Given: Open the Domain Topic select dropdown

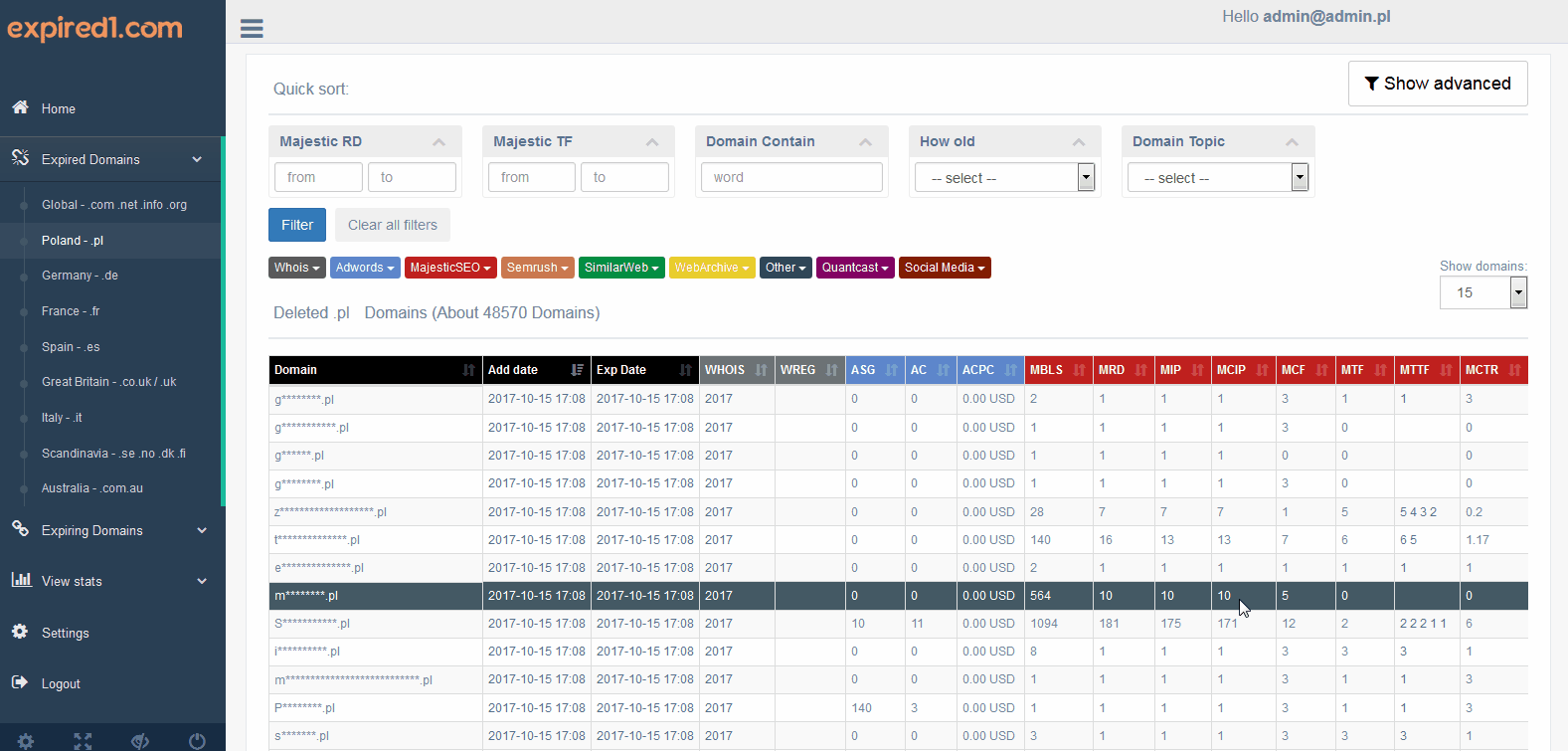Looking at the screenshot, I should click(1218, 177).
